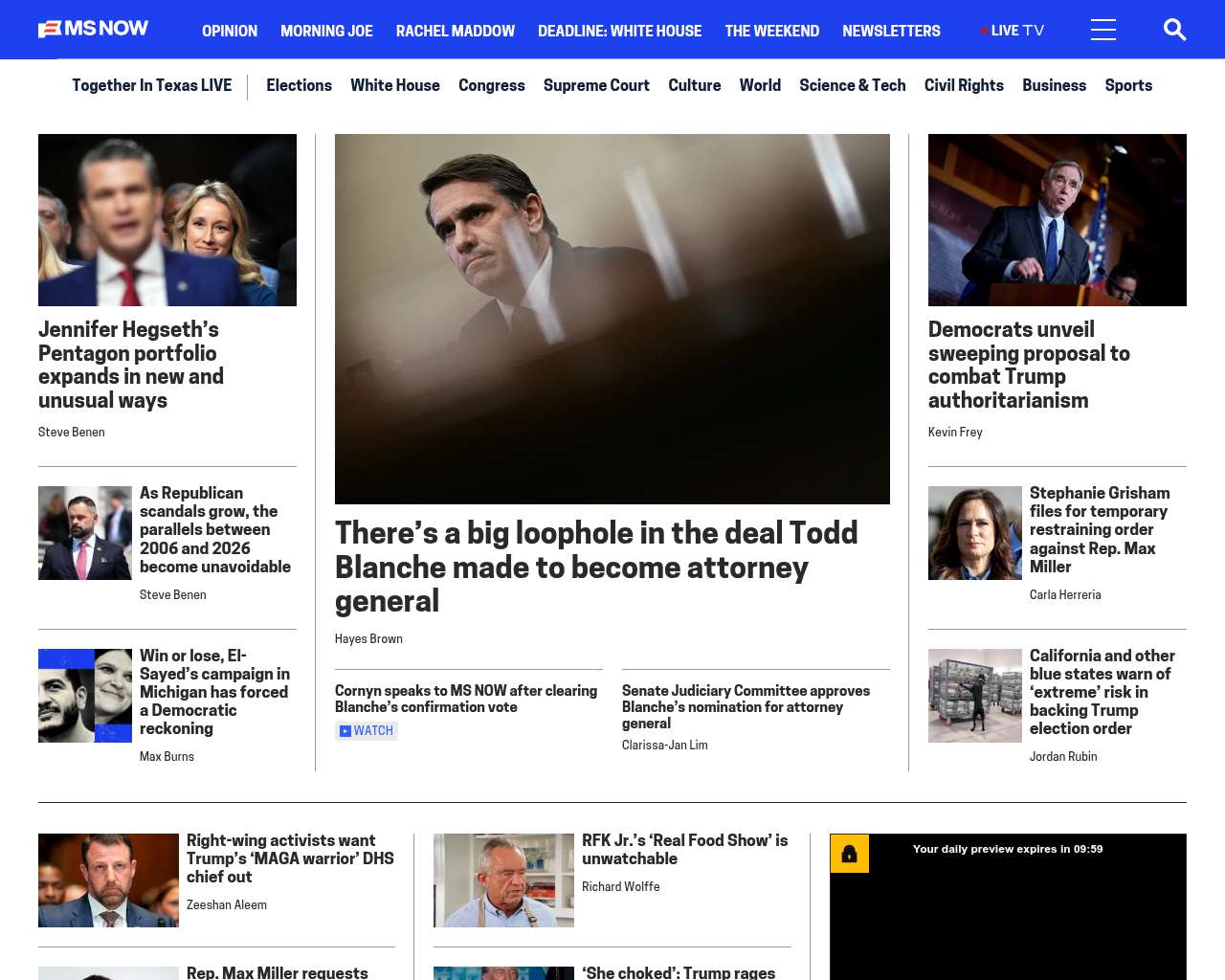Click the WATCH play badge
The height and width of the screenshot is (980, 1225).
367,731
